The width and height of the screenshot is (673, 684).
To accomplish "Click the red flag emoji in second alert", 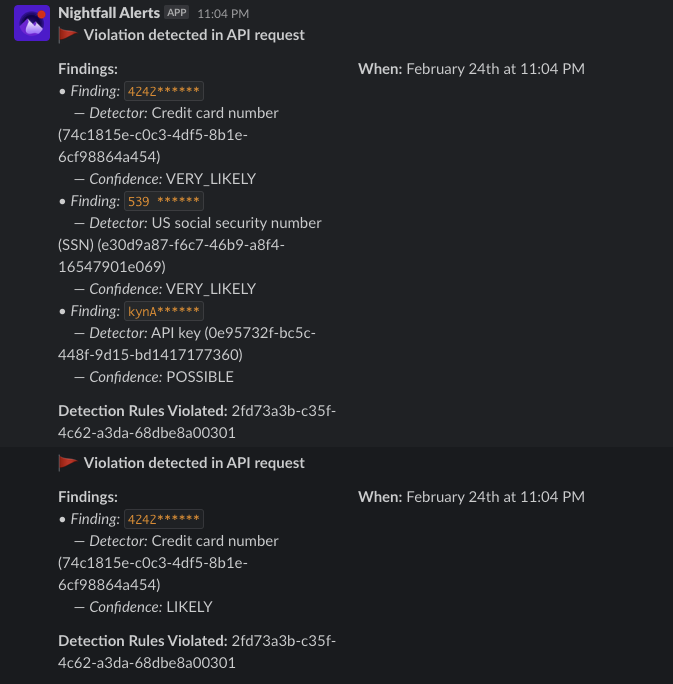I will (68, 463).
